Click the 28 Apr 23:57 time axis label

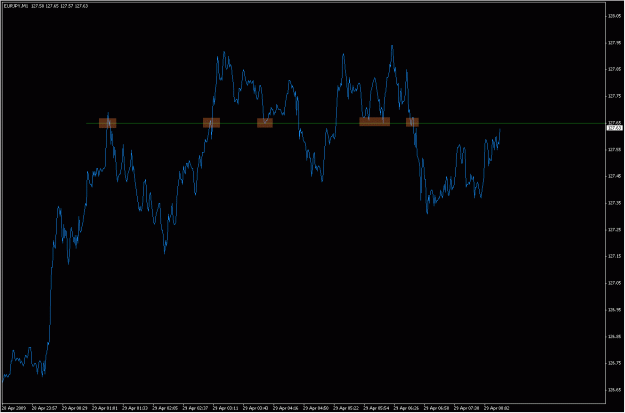coord(42,408)
